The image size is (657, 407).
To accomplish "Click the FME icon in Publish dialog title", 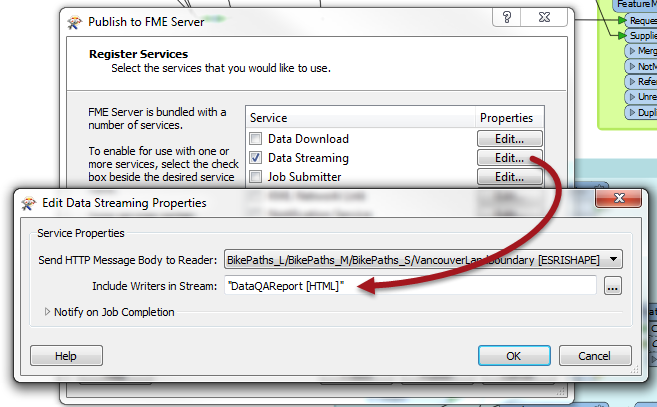I will (75, 22).
